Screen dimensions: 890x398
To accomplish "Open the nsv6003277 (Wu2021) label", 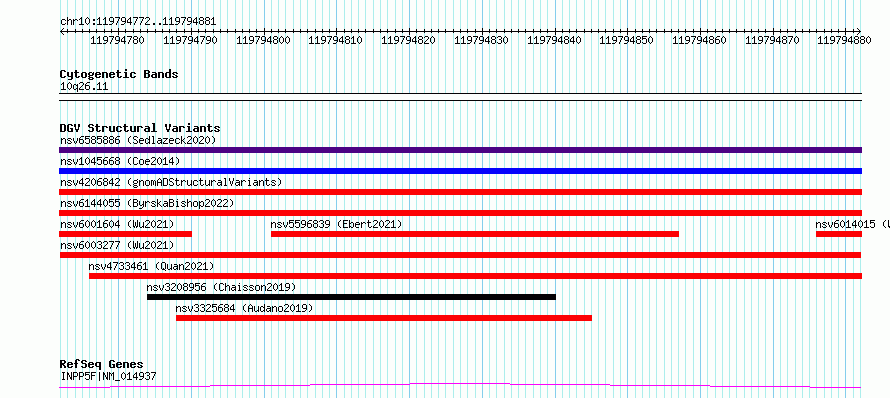I will pos(117,245).
